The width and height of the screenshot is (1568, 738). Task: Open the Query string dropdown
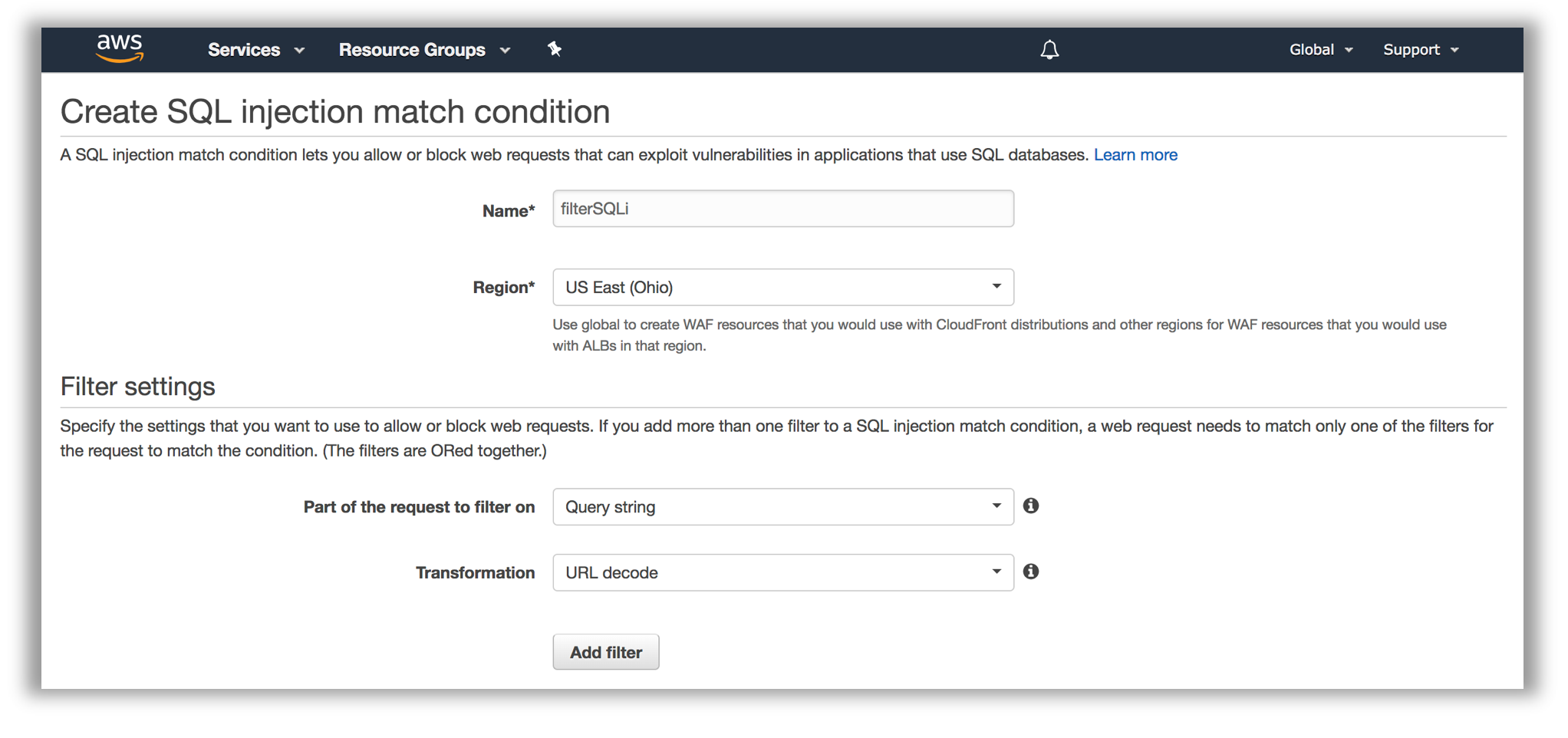783,506
